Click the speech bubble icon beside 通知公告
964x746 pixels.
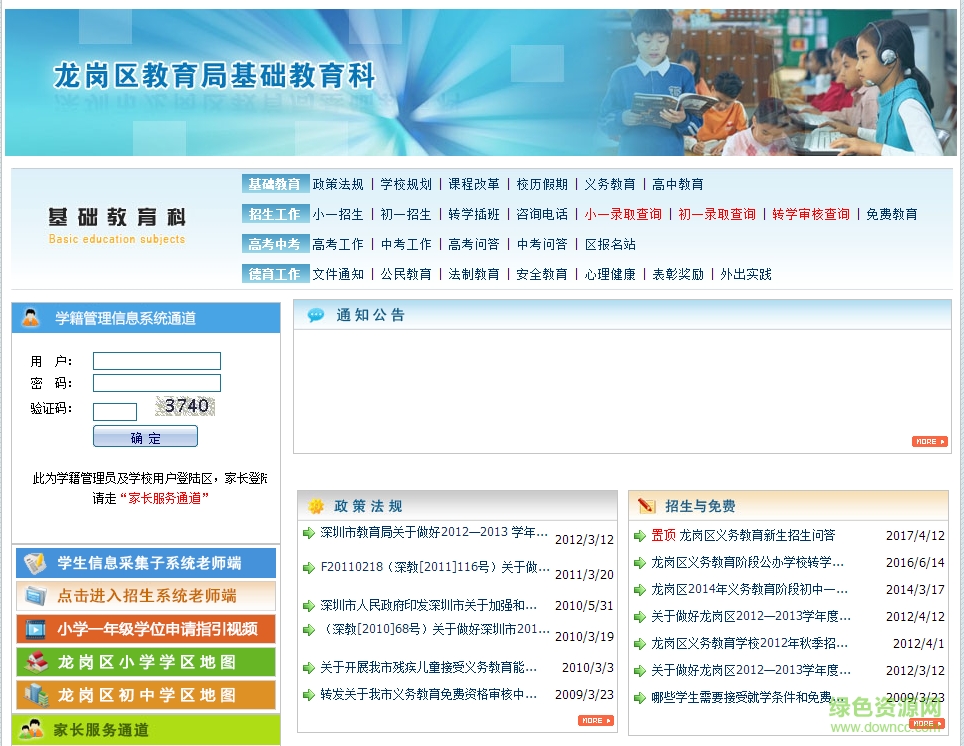pyautogui.click(x=315, y=315)
